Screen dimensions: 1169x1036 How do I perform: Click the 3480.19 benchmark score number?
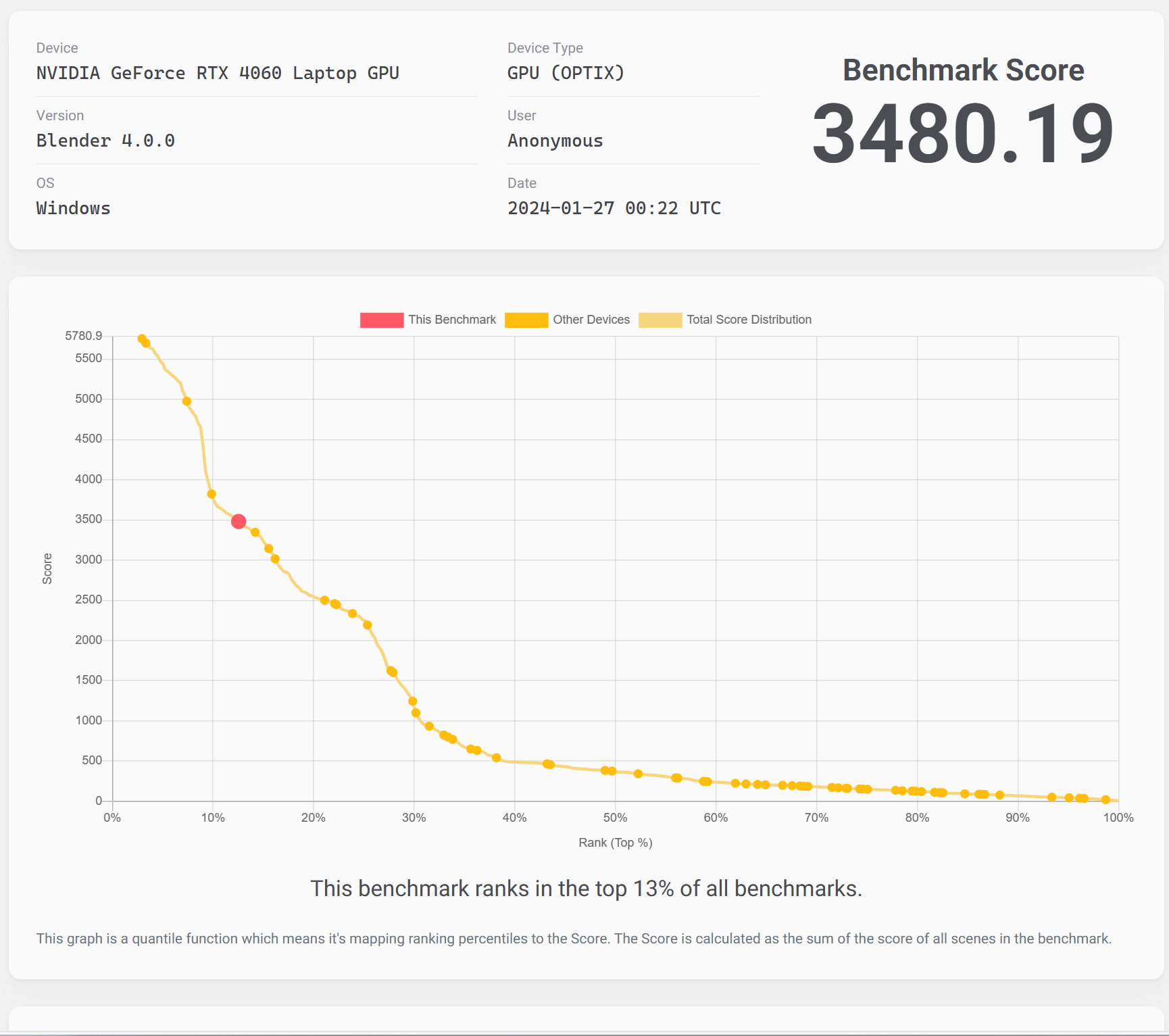(962, 134)
